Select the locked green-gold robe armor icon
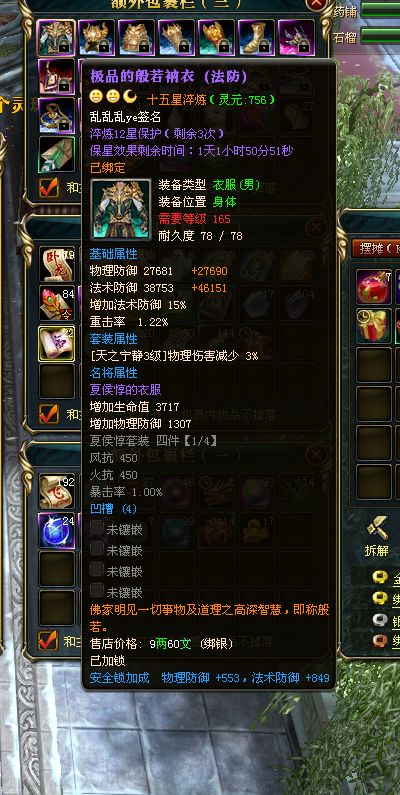This screenshot has height=795, width=400. coord(56,38)
